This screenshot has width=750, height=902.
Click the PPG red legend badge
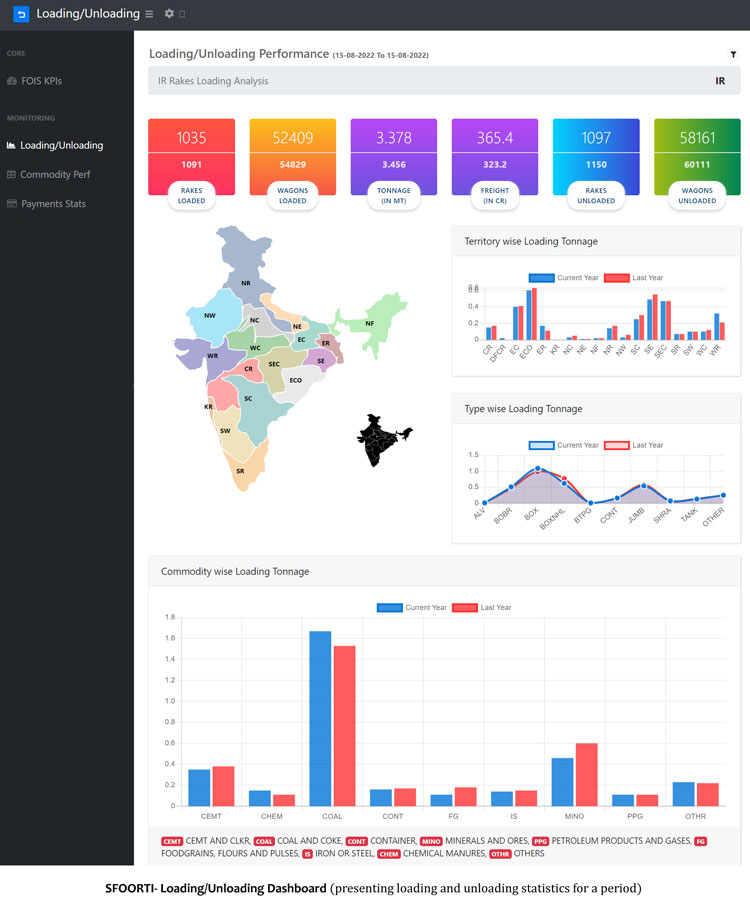point(540,841)
